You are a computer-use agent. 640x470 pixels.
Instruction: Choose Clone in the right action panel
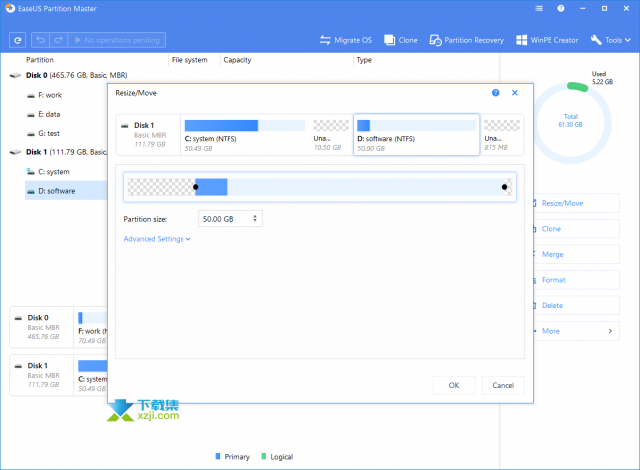pyautogui.click(x=576, y=229)
